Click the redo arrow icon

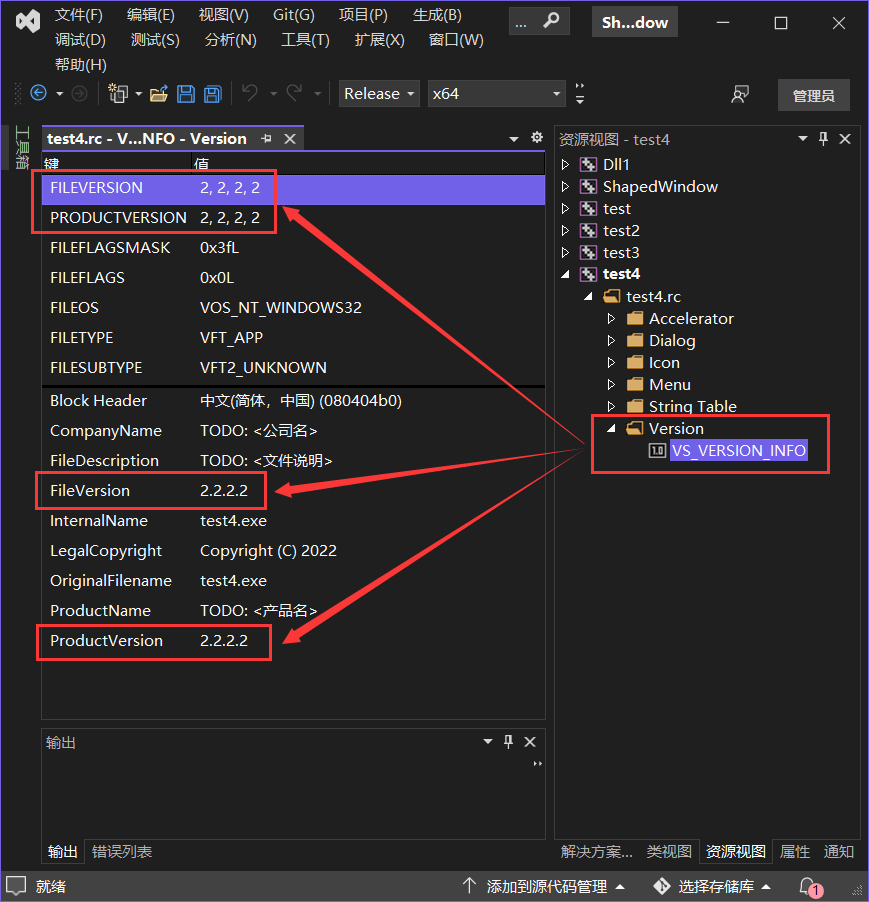coord(294,93)
